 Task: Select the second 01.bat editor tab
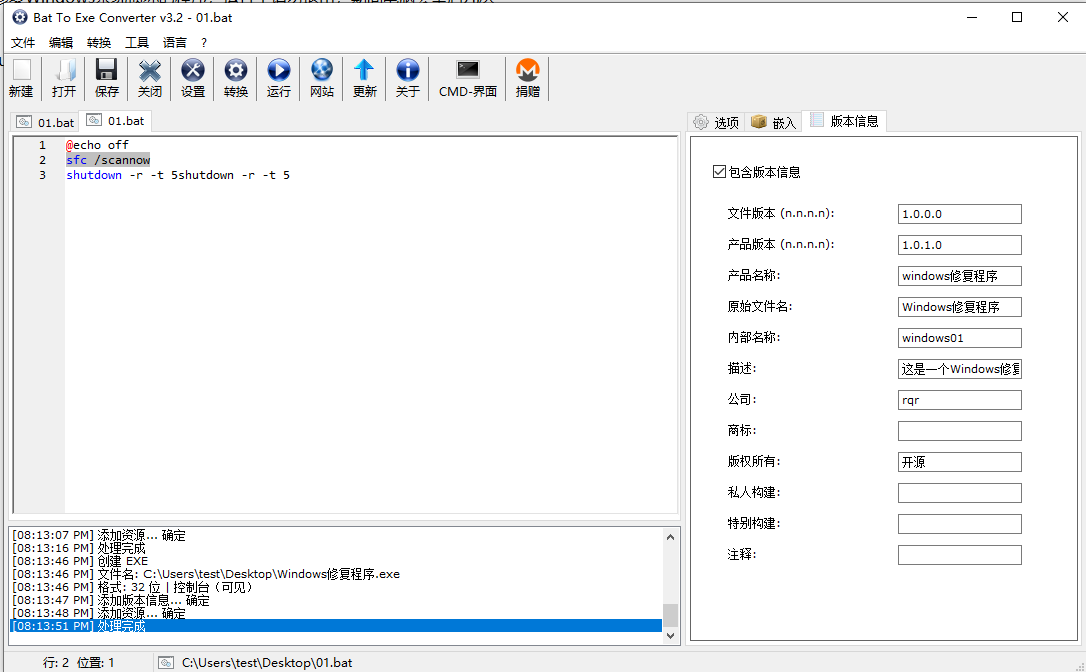(x=115, y=121)
